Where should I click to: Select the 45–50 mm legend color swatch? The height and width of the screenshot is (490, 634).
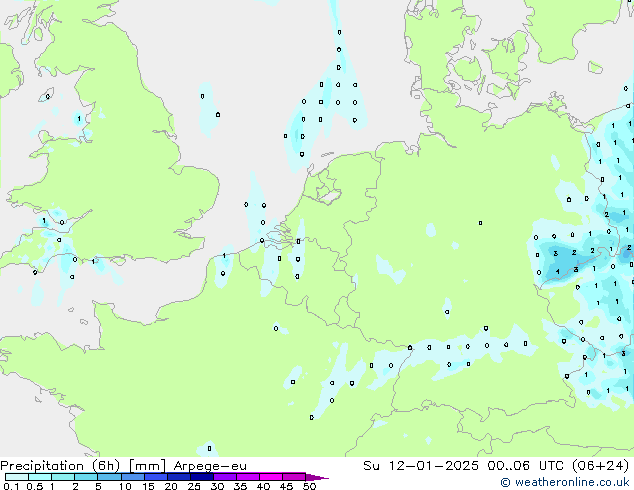pos(294,477)
